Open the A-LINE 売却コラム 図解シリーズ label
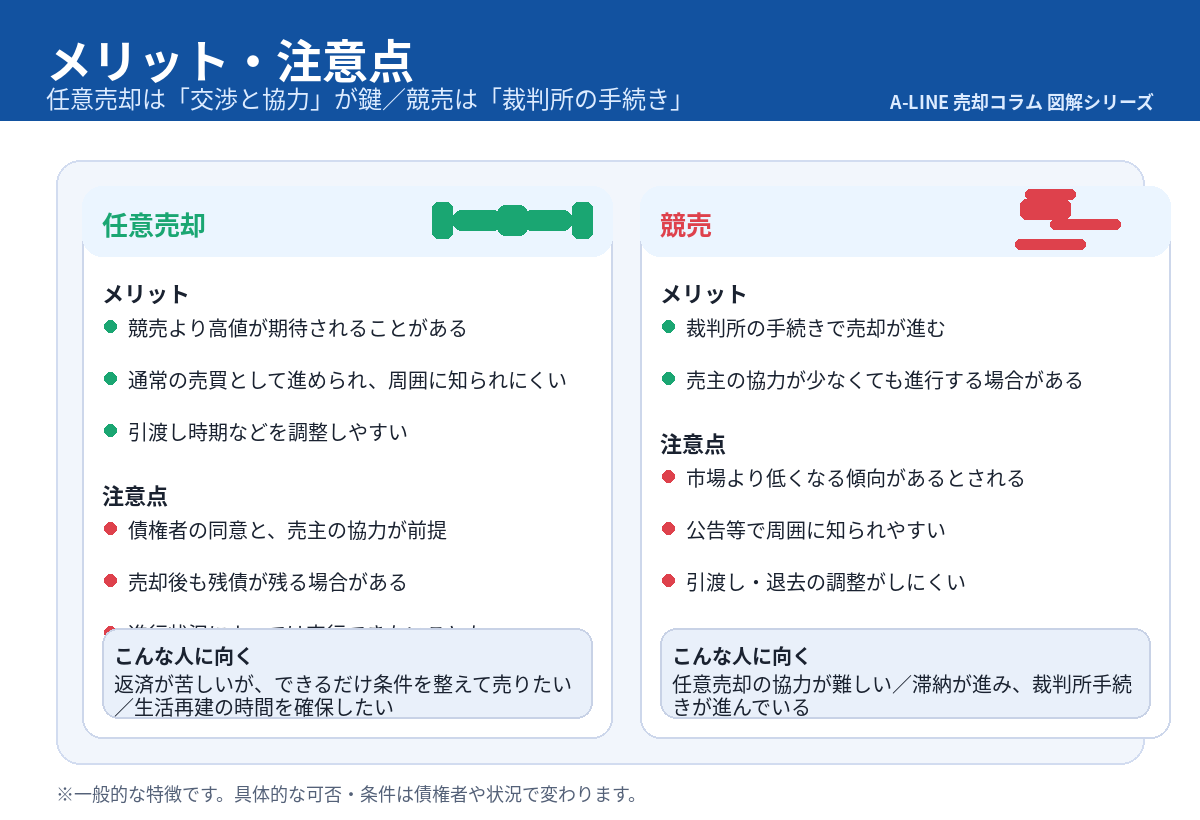Viewport: 1200px width, 820px height. (x=1021, y=102)
